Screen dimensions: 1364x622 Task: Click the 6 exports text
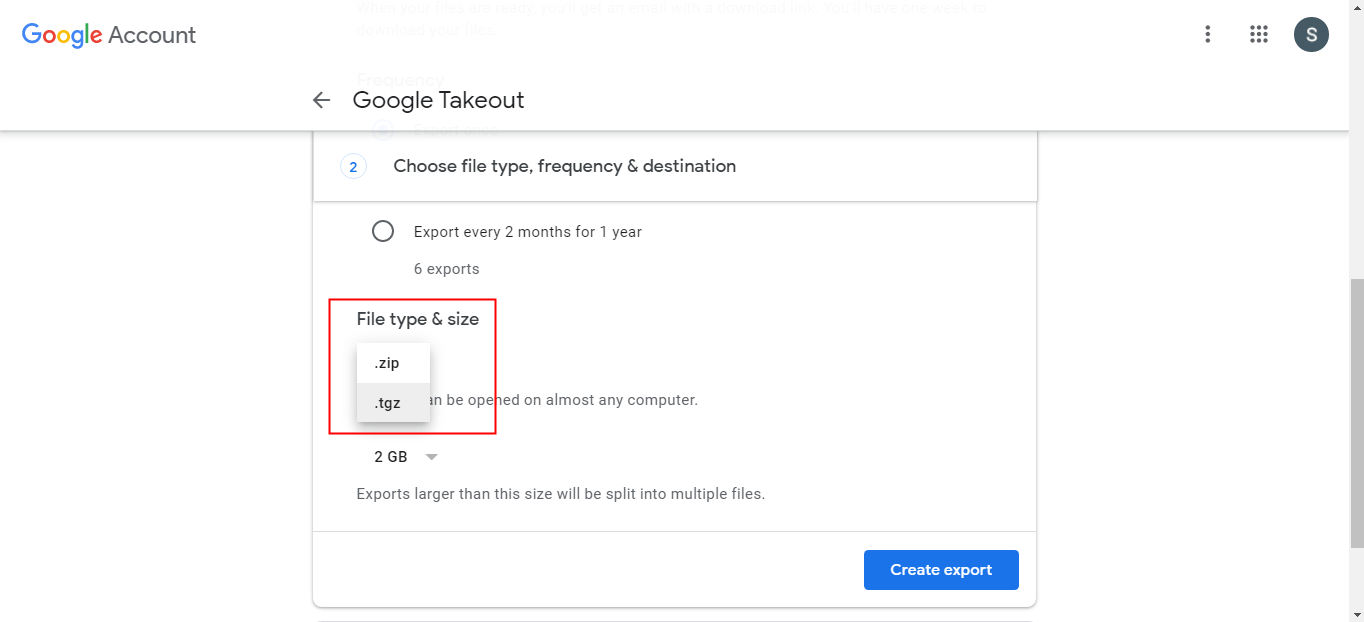446,269
